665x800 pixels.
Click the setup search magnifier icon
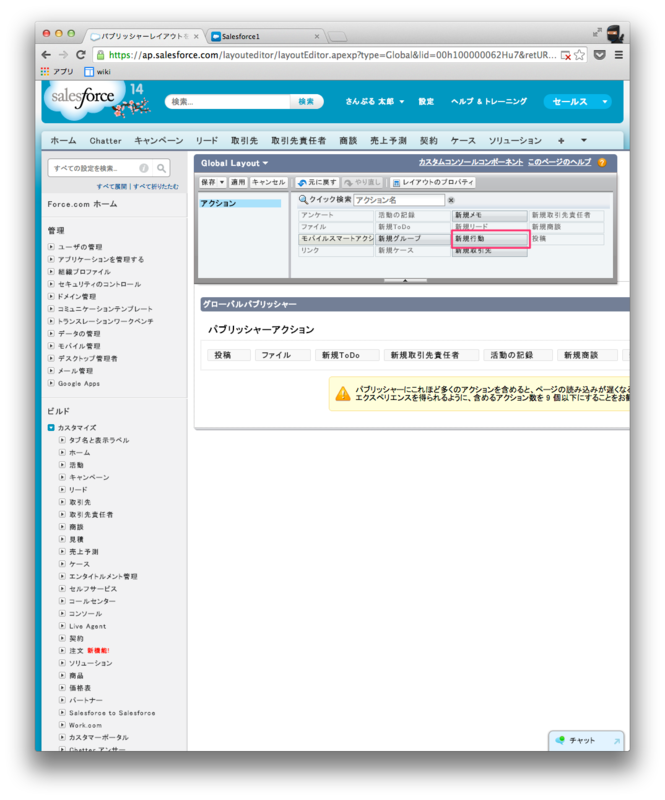(161, 168)
